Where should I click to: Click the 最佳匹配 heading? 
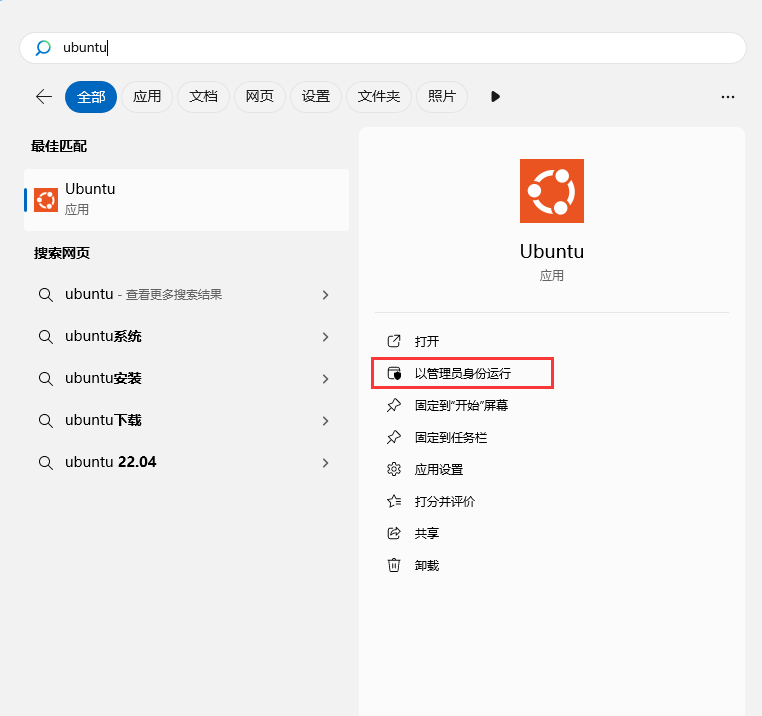(59, 146)
